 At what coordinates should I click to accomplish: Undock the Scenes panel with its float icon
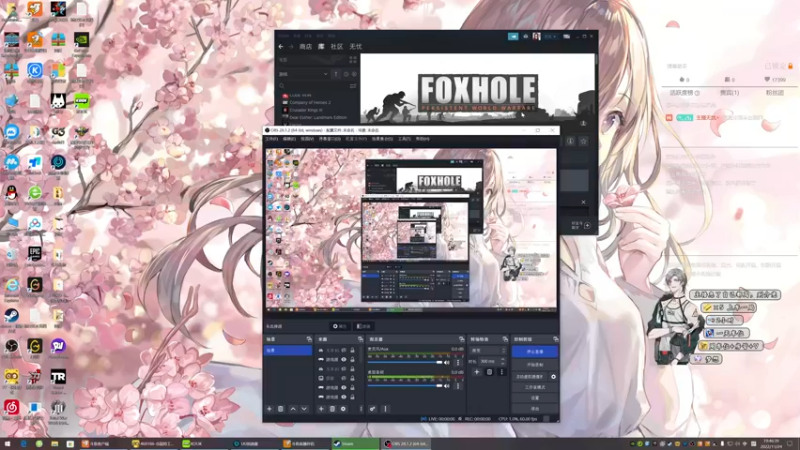[309, 339]
